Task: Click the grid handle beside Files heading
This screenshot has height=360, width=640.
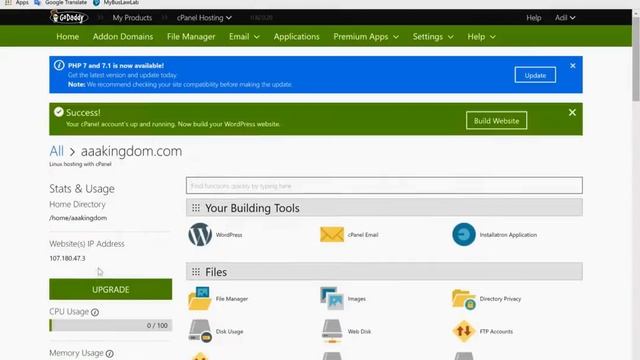Action: [x=196, y=272]
